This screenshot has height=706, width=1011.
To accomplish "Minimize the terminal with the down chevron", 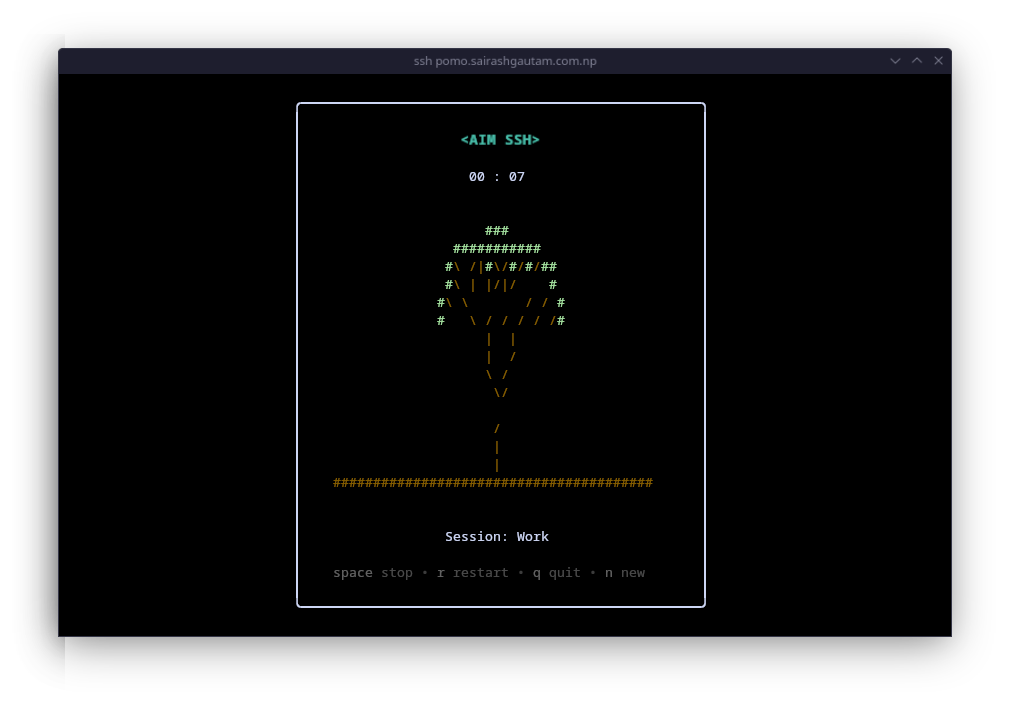I will pos(895,61).
